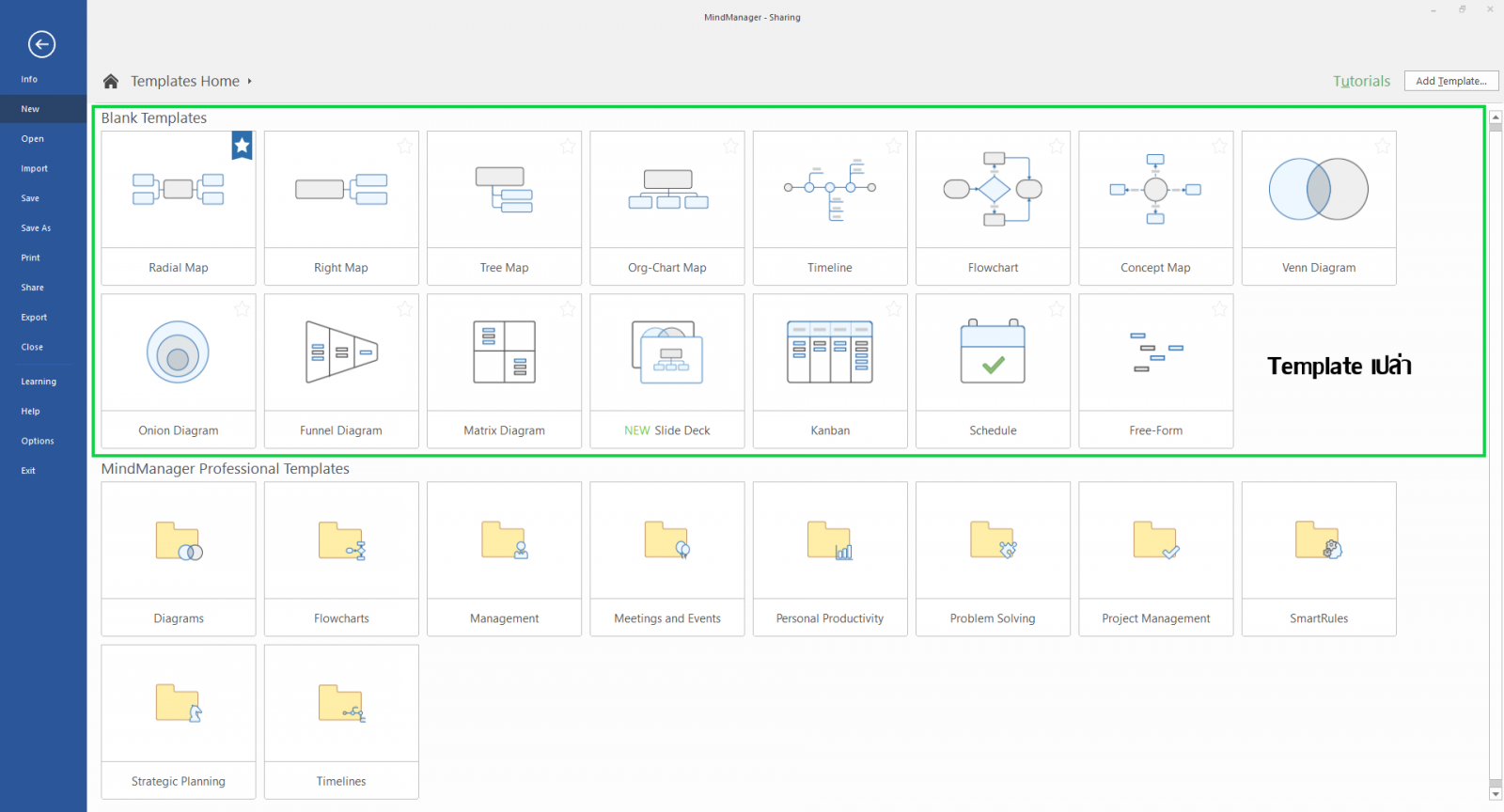Screen dimensions: 1504x812
Task: Open the Flowcharts templates folder
Action: [x=341, y=559]
